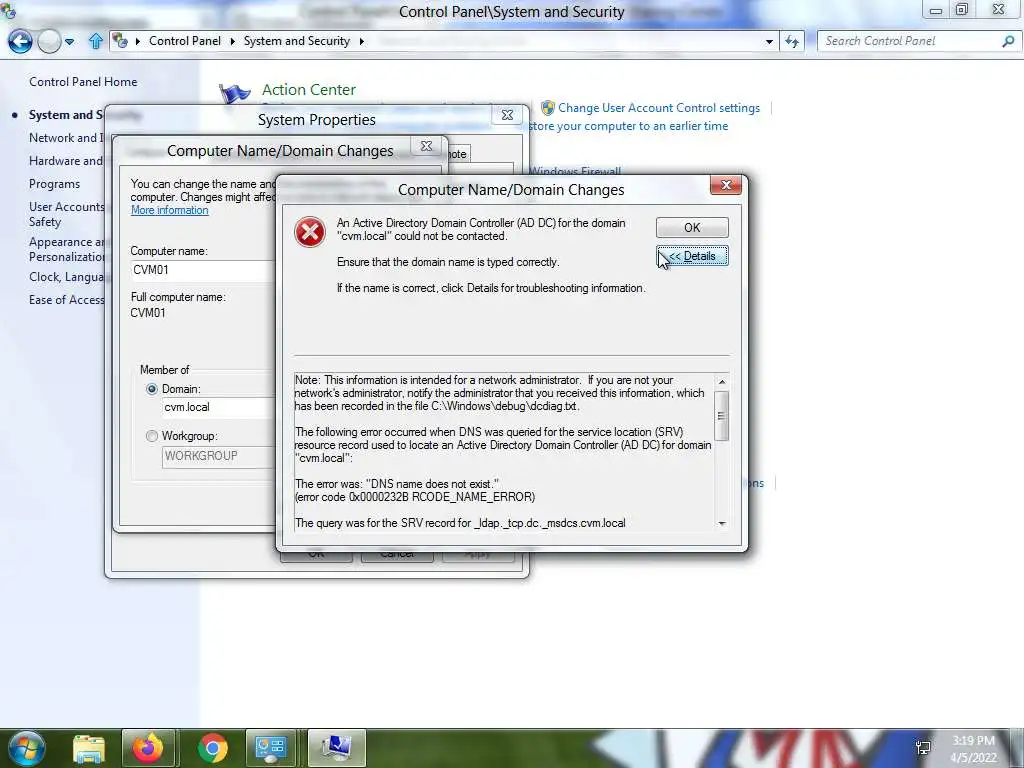
Task: Open the recent pages dropdown arrow
Action: 69,42
